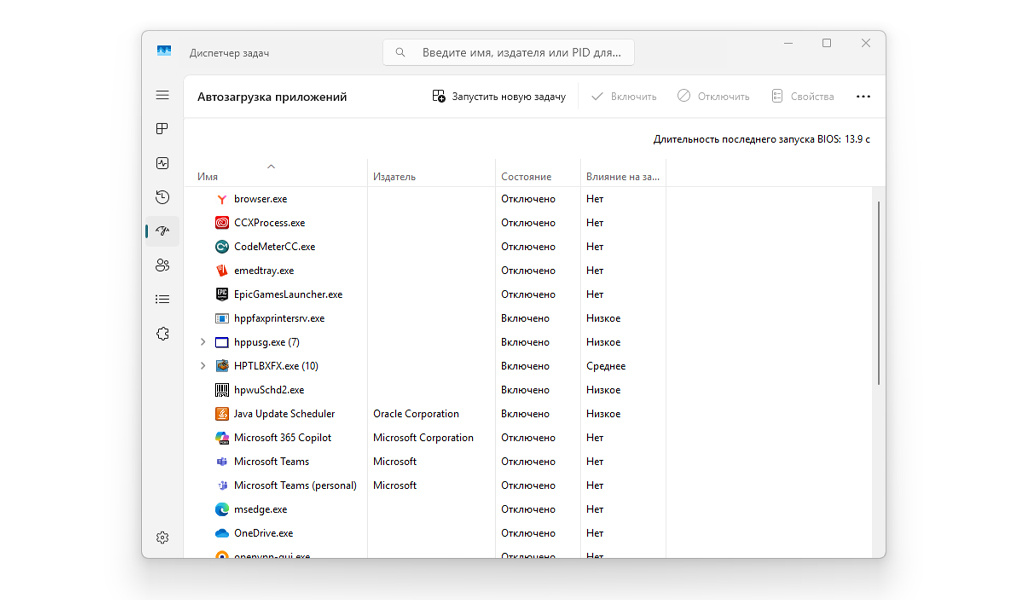Select the hpwuSchd2.exe row name
The width and height of the screenshot is (1024, 600).
tap(269, 390)
